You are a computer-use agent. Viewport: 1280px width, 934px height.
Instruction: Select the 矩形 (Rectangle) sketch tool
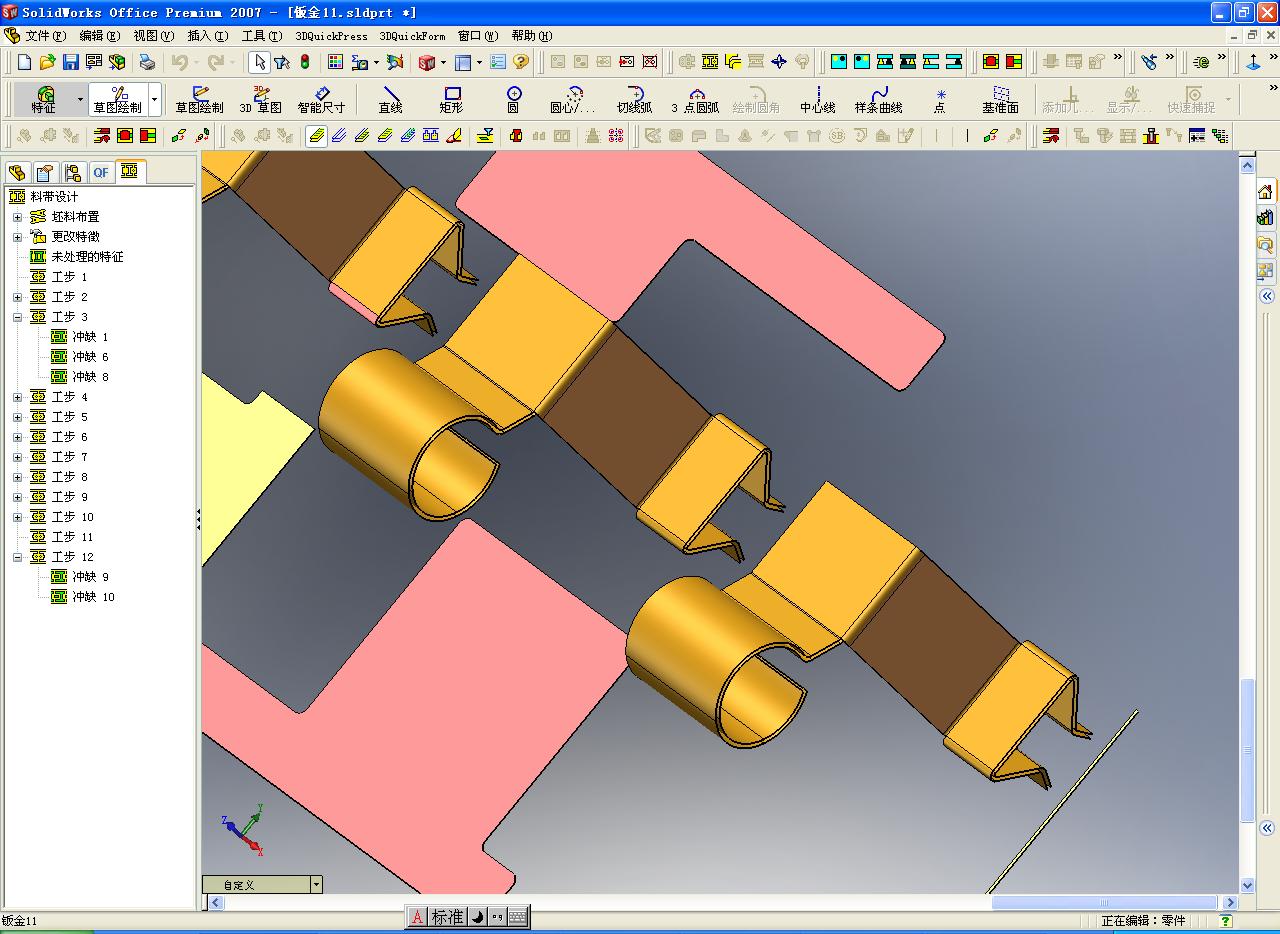click(x=451, y=100)
